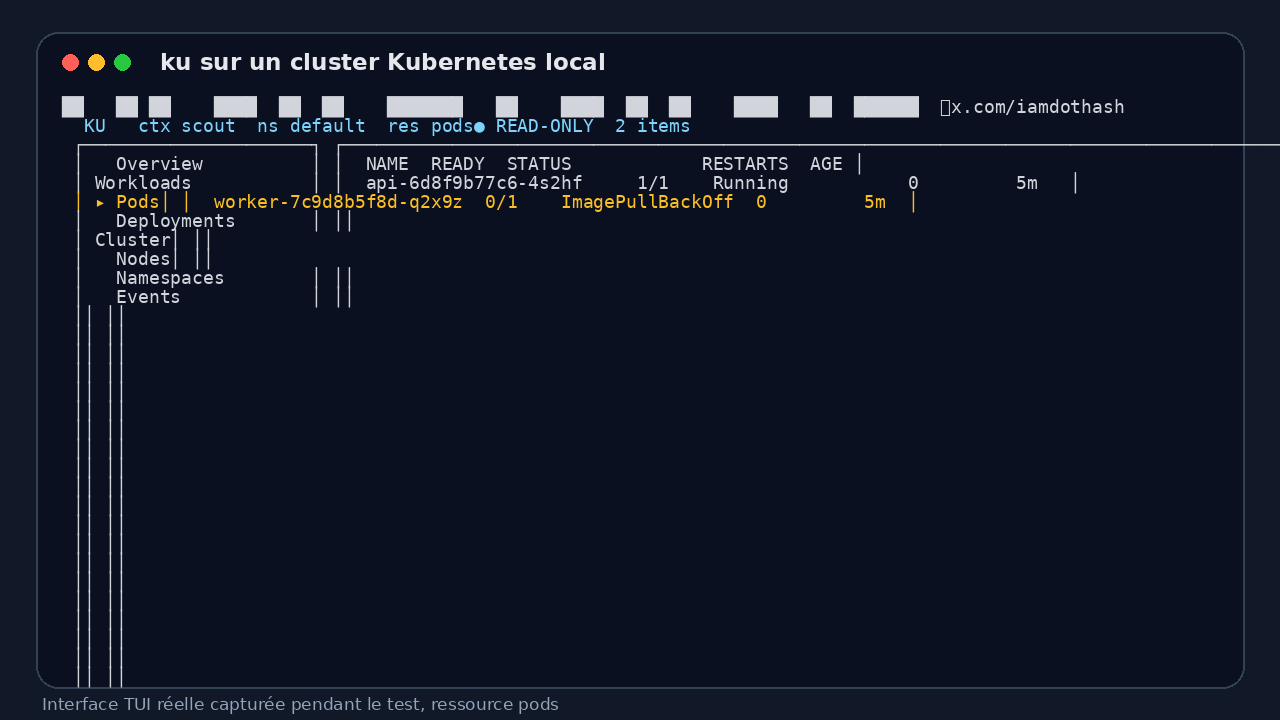
Task: Click the res pods indicator
Action: coord(430,126)
